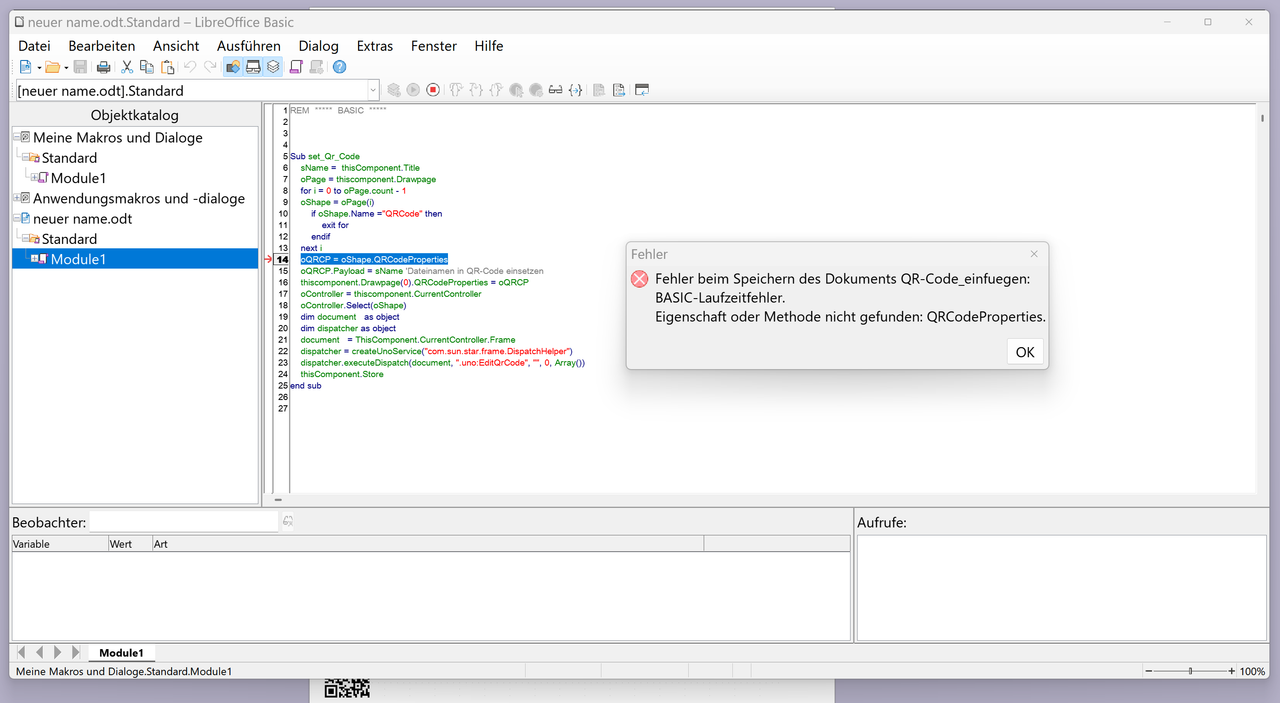
Task: Stop macro execution with the red stop icon
Action: (433, 90)
